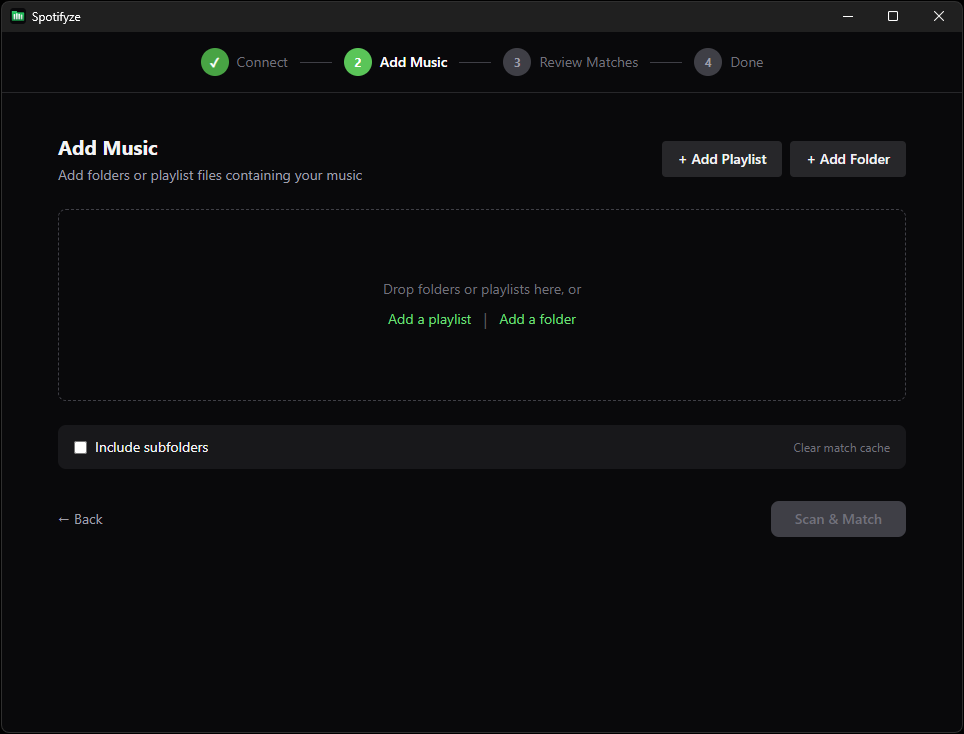The image size is (964, 734).
Task: Click the Add Folder button
Action: (x=847, y=158)
